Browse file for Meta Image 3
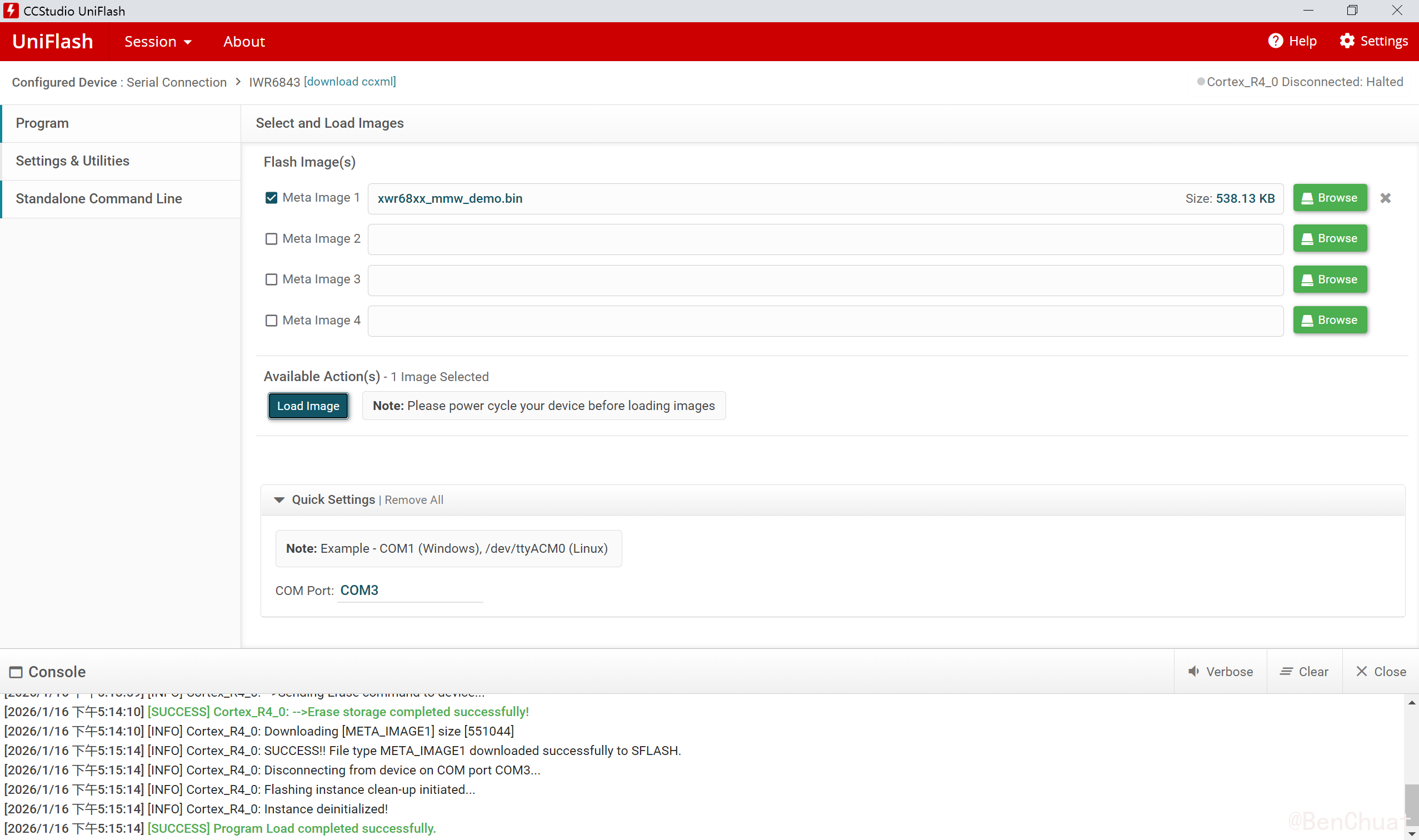The width and height of the screenshot is (1419, 840). [x=1330, y=279]
